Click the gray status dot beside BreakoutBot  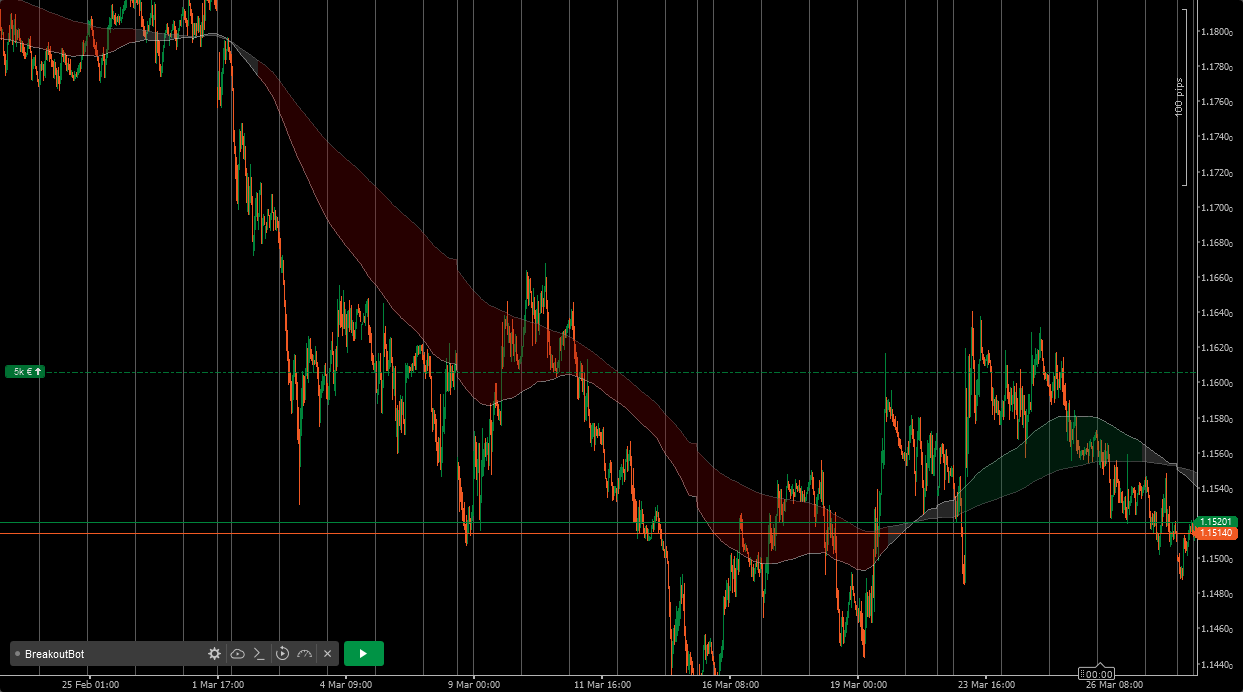[x=17, y=654]
